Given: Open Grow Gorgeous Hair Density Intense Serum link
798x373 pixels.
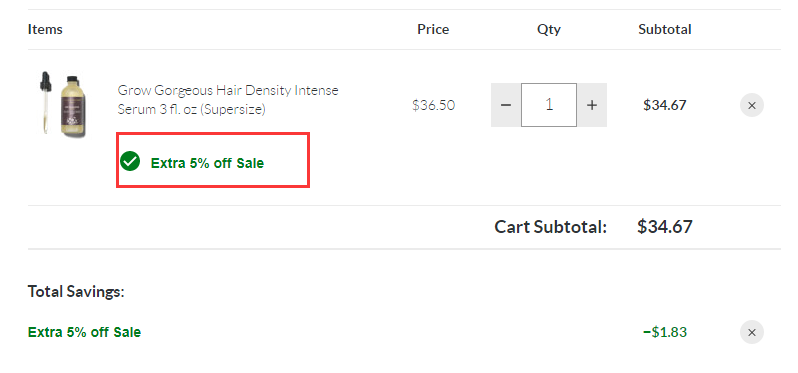Looking at the screenshot, I should 228,100.
